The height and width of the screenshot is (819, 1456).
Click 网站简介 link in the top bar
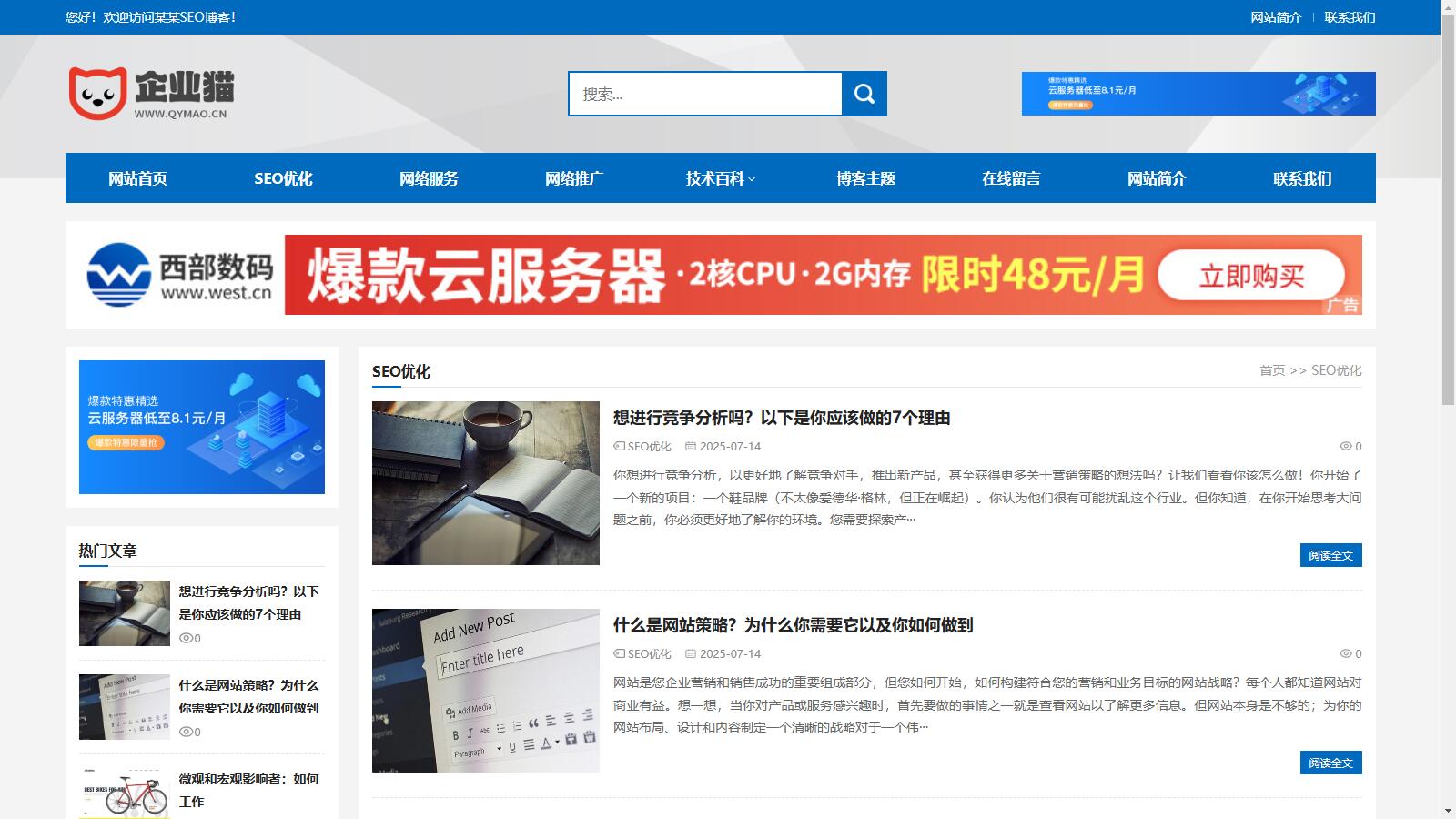click(1276, 17)
